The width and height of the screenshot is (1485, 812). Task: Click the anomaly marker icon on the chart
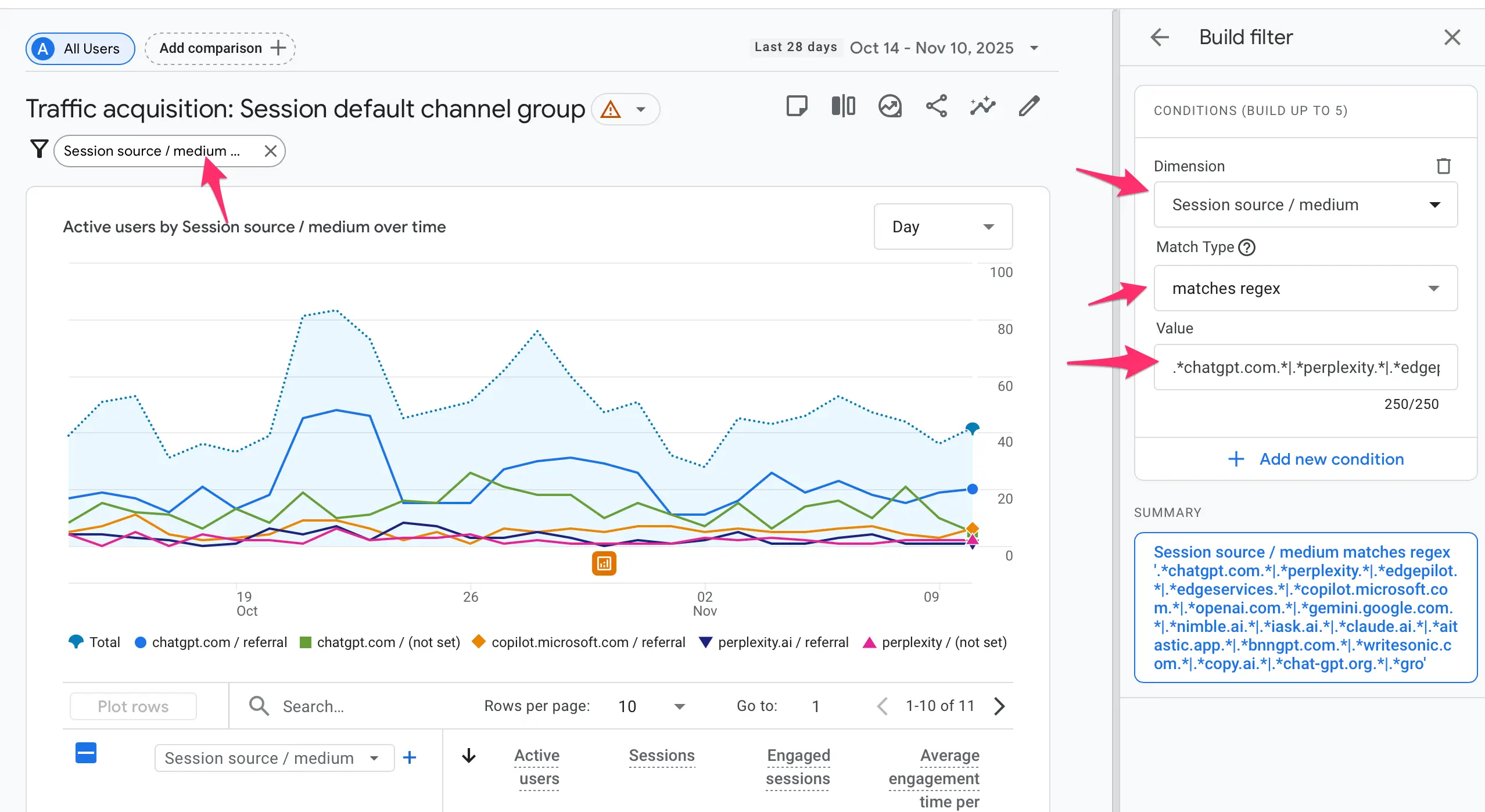click(x=605, y=563)
